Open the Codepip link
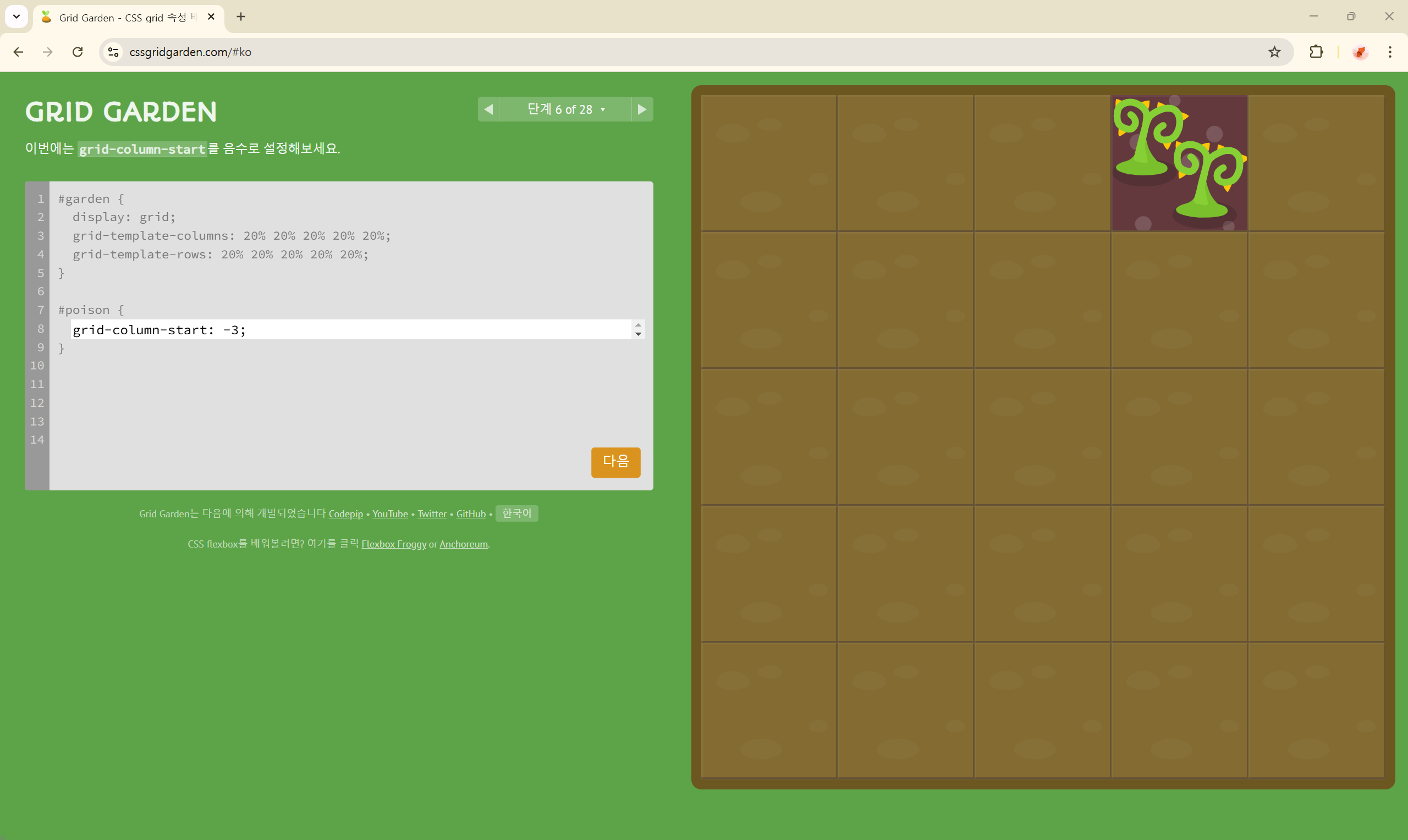Screen dimensions: 1408x840 [x=345, y=513]
